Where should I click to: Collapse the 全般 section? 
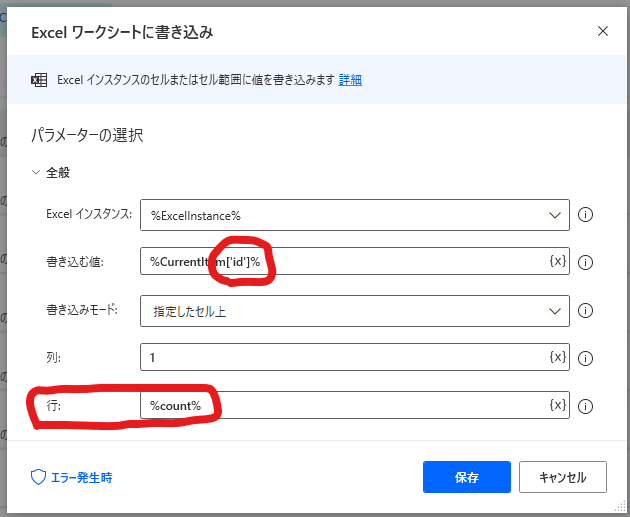36,172
